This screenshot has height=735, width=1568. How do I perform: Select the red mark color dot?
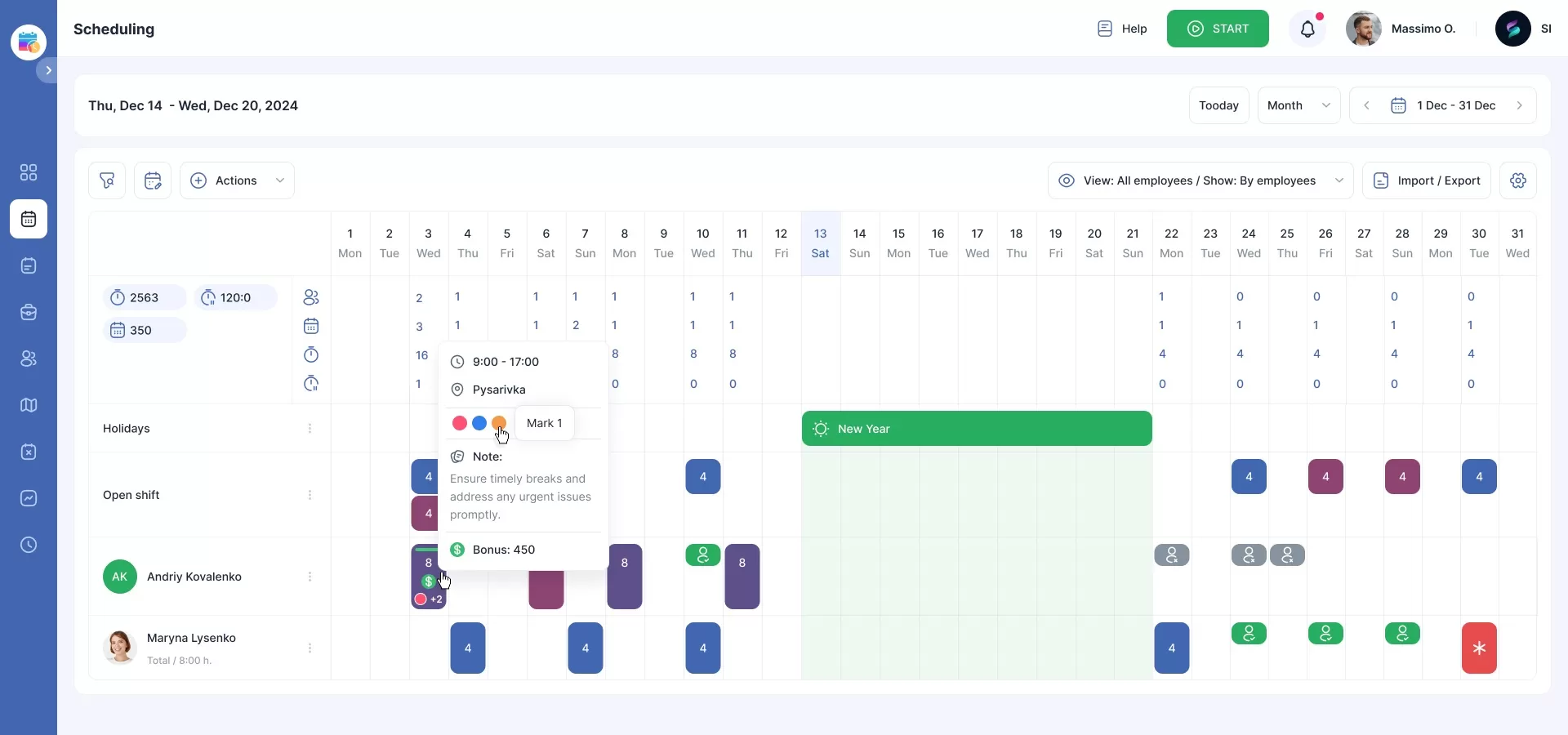460,423
